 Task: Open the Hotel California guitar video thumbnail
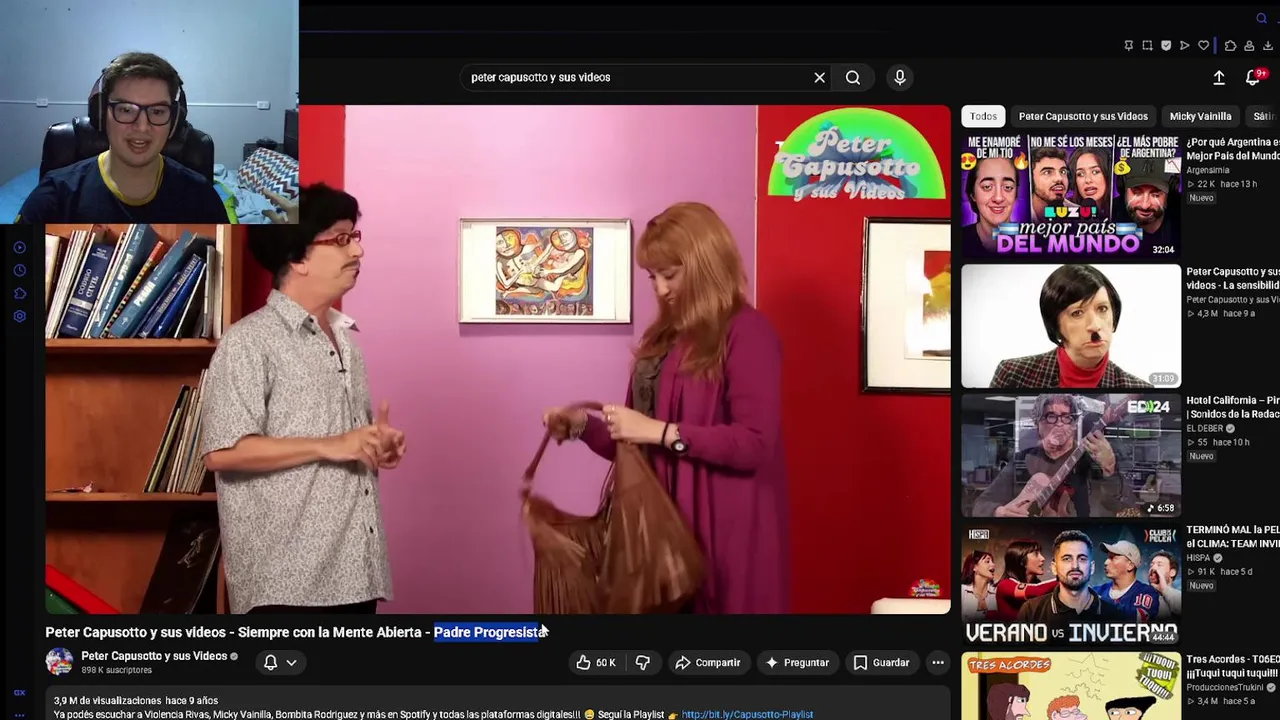[1071, 455]
